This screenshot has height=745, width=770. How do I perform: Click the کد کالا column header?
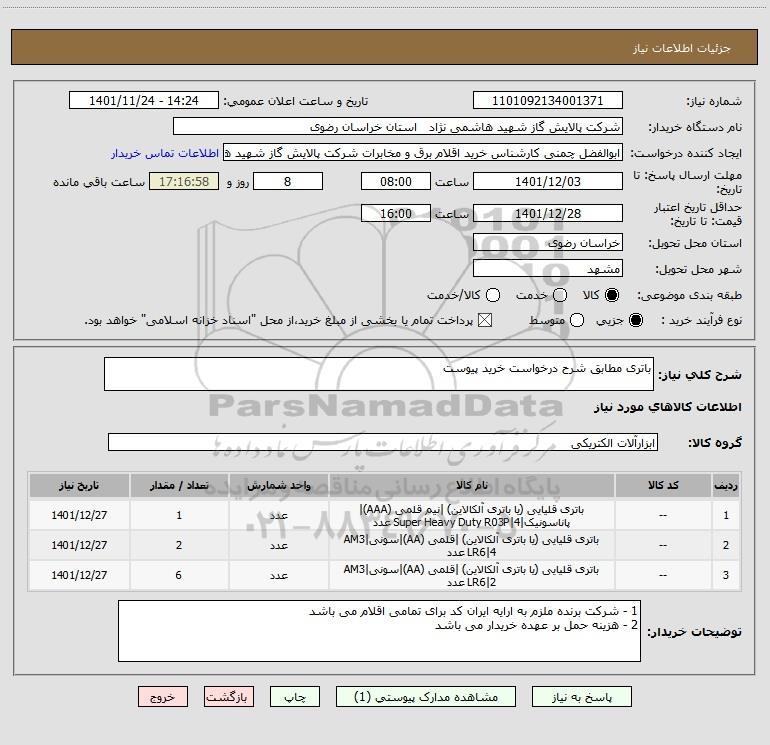click(x=663, y=486)
